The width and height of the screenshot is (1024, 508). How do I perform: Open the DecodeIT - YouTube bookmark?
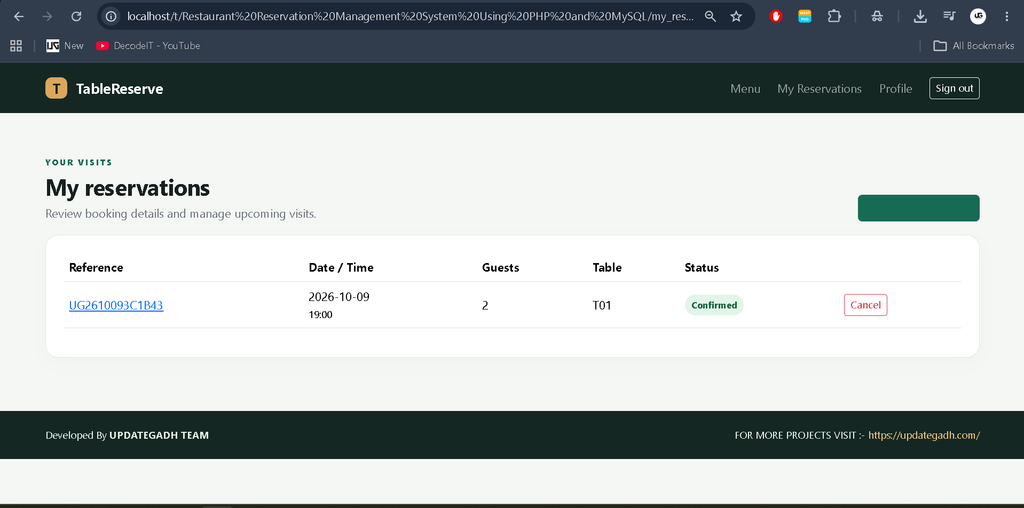[x=148, y=46]
